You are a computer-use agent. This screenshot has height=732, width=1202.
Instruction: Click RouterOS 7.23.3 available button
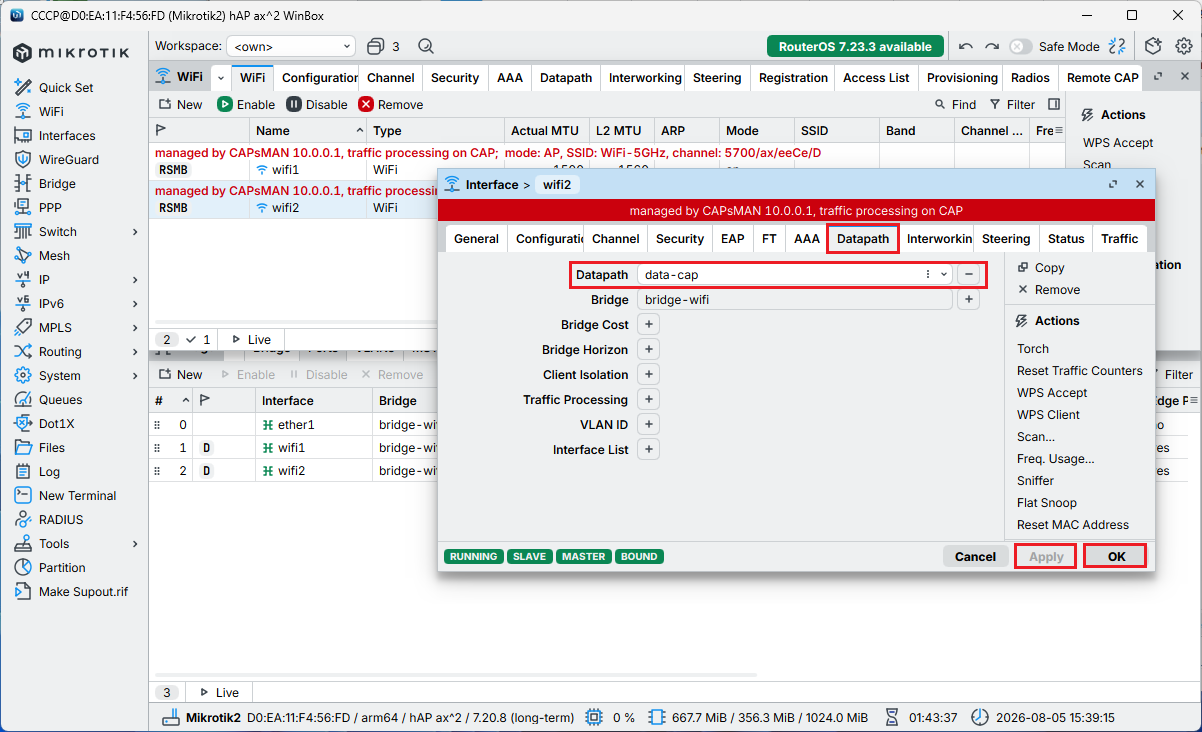855,46
